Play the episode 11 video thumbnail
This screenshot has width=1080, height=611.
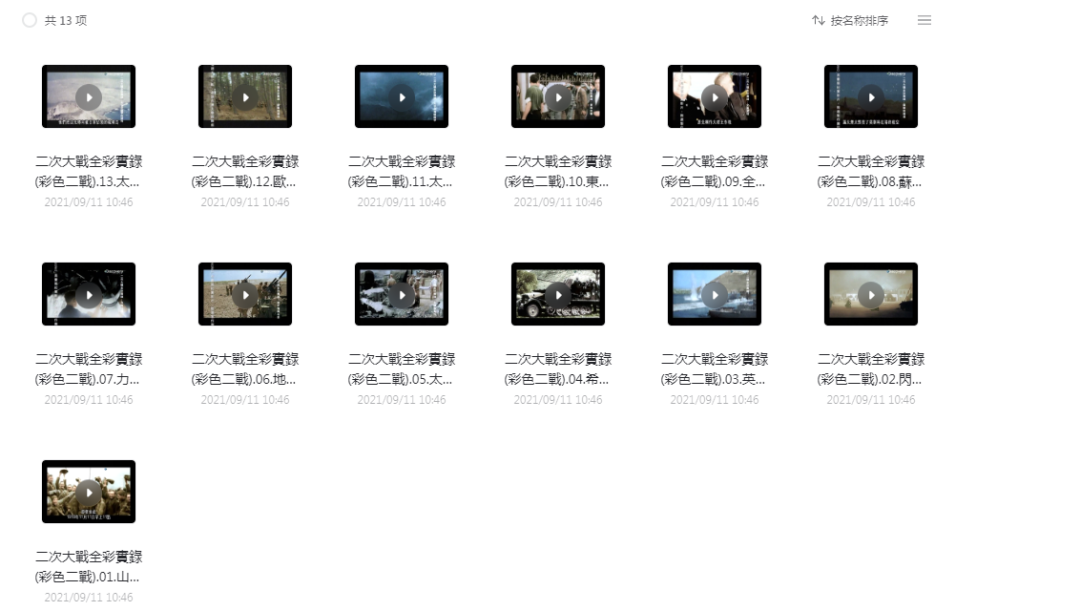(x=402, y=97)
